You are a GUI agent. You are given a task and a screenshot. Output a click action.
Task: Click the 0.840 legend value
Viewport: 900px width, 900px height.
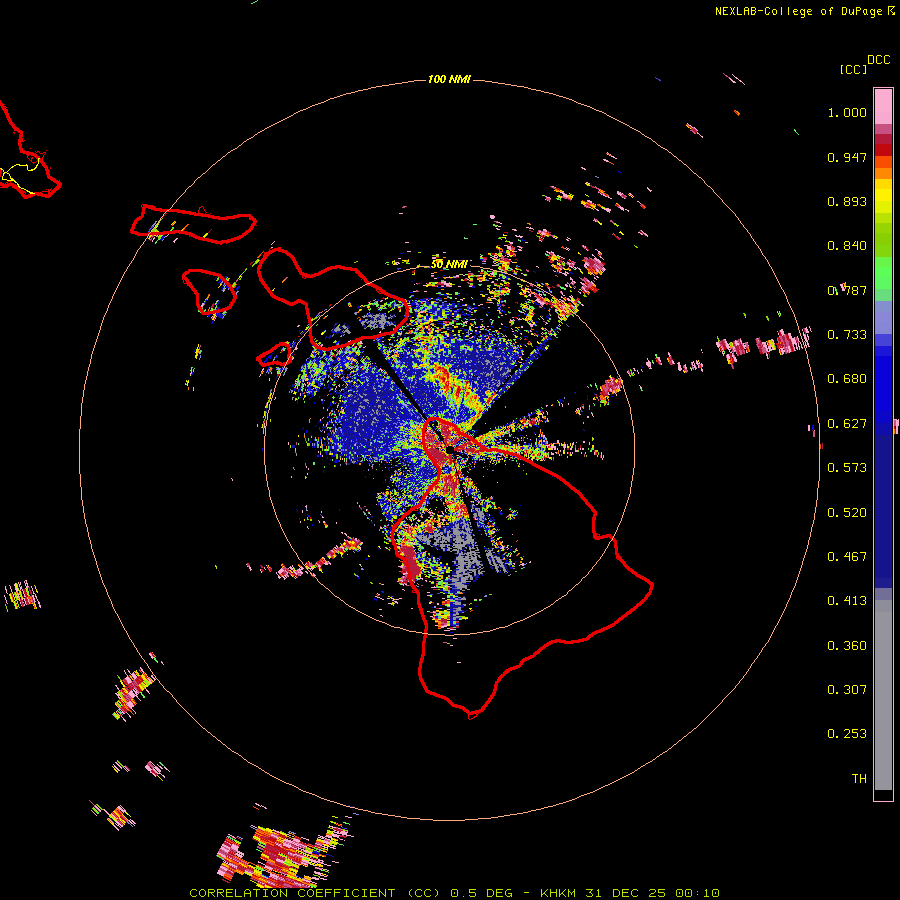(847, 246)
